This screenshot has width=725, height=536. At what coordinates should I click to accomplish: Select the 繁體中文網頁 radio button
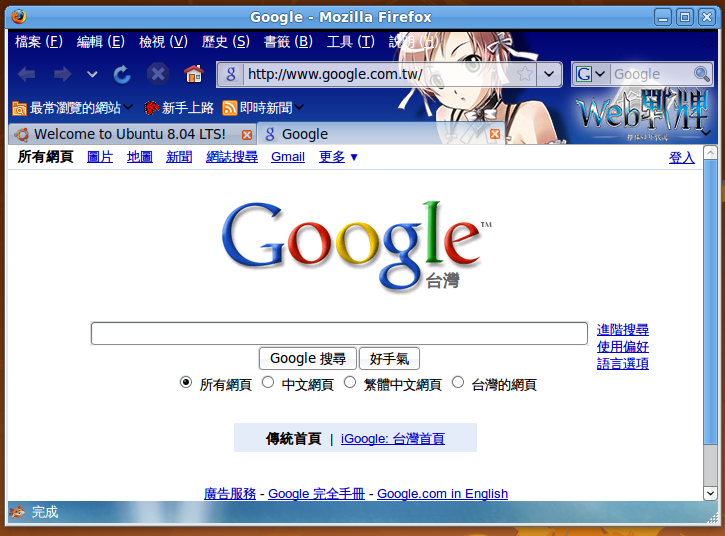tap(350, 382)
